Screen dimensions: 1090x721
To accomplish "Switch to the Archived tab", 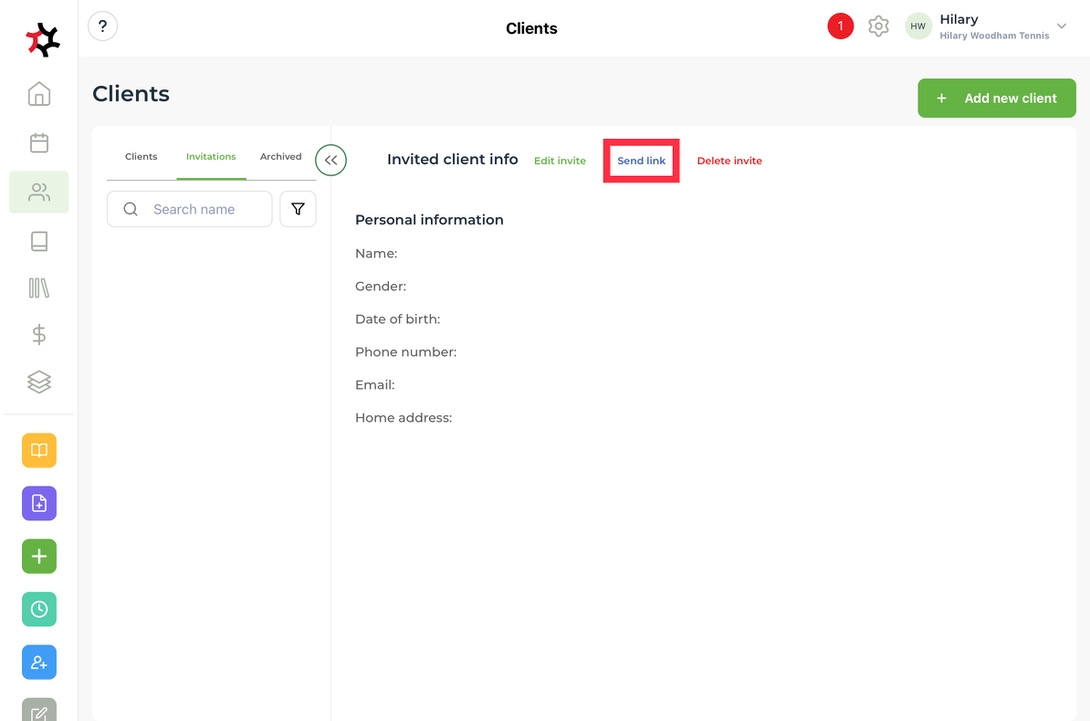I will 281,157.
